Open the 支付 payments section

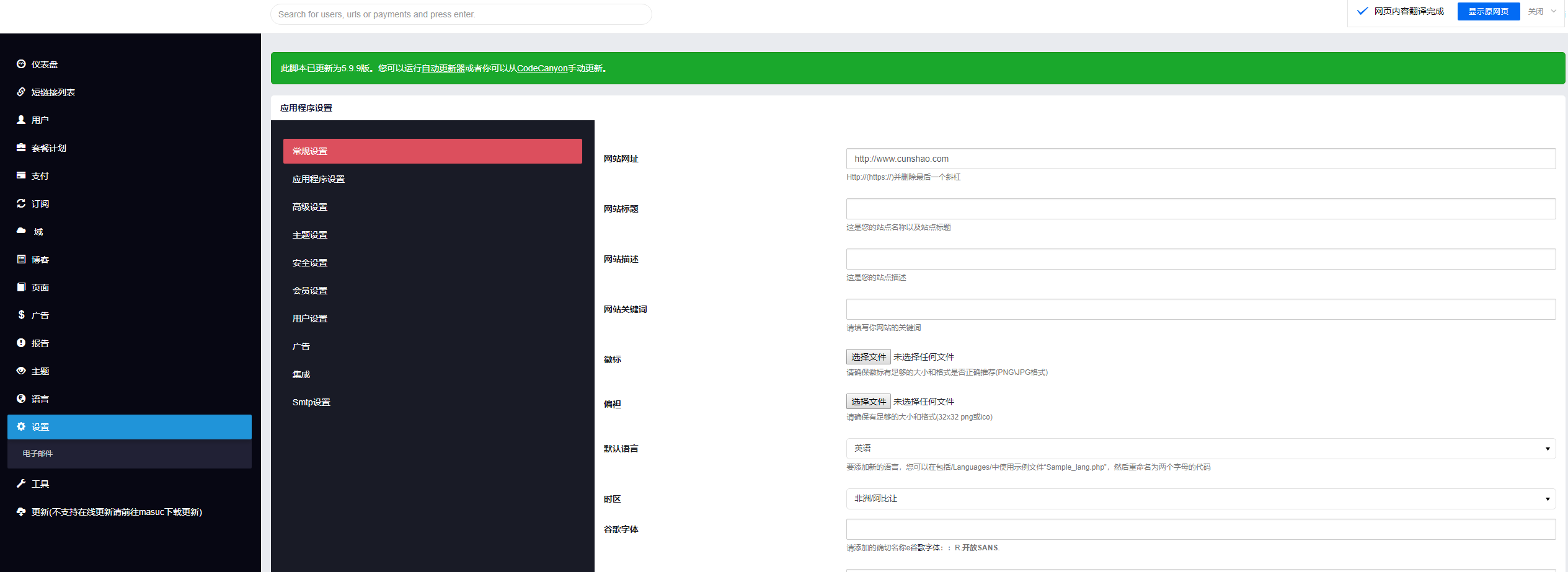[40, 175]
